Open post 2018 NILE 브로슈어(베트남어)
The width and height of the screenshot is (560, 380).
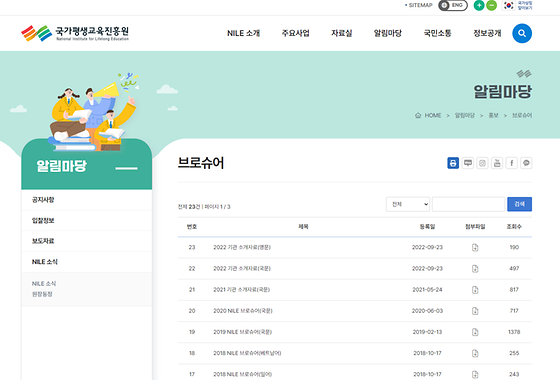click(x=247, y=353)
